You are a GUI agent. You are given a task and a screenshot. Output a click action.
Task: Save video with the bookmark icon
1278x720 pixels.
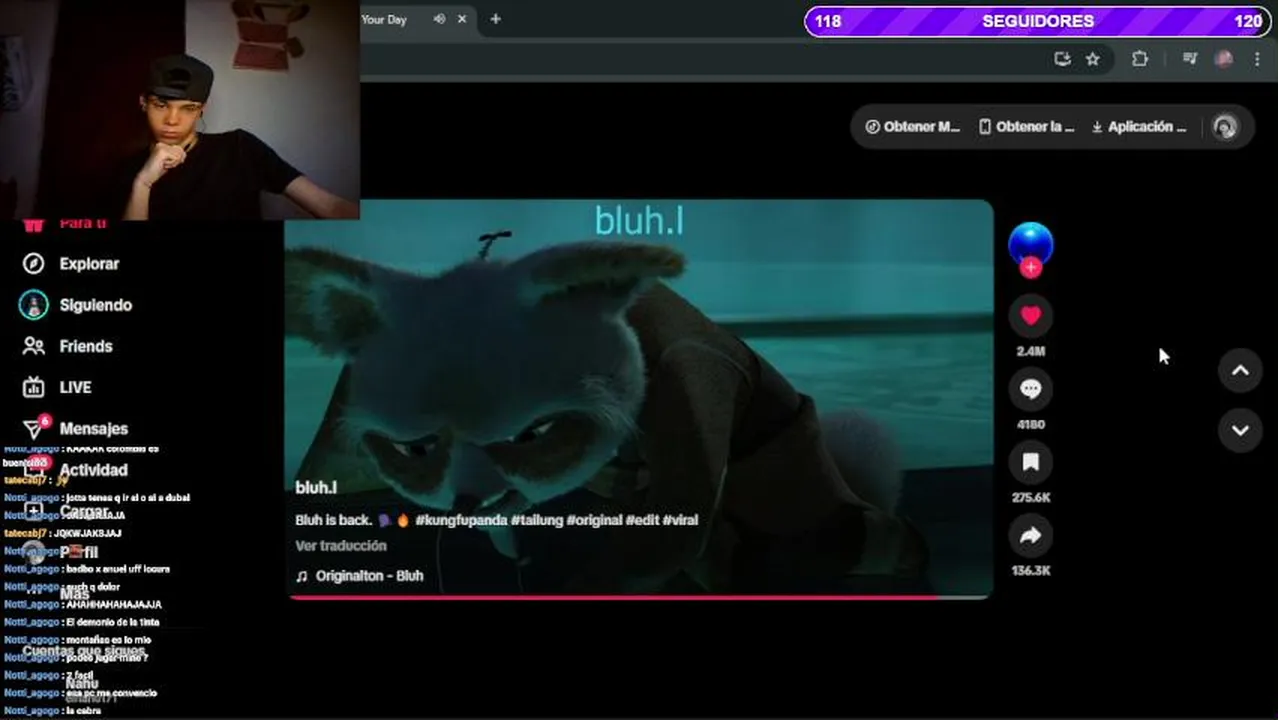[x=1031, y=462]
